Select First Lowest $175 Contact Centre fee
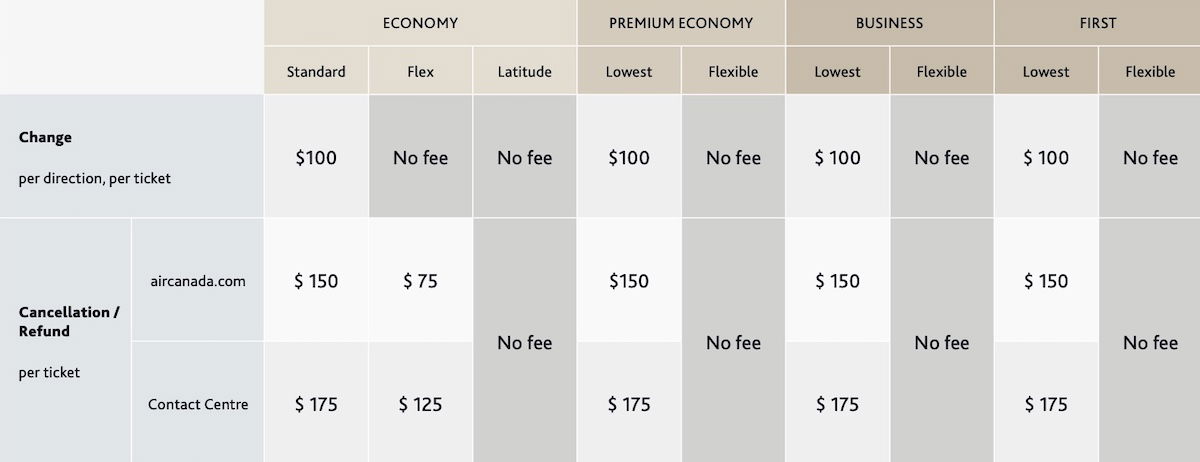The width and height of the screenshot is (1200, 462). click(x=1046, y=404)
